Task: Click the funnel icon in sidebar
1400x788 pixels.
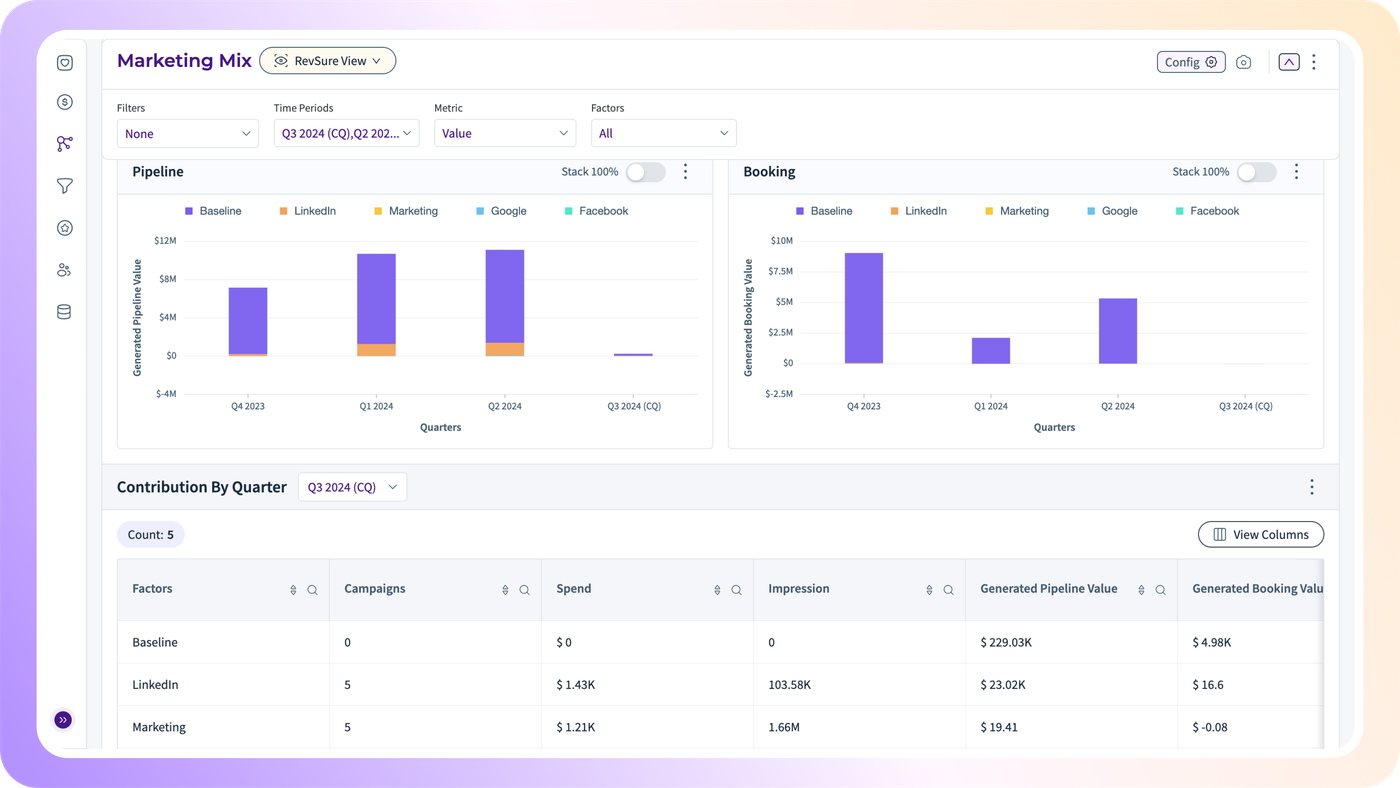Action: coord(65,186)
